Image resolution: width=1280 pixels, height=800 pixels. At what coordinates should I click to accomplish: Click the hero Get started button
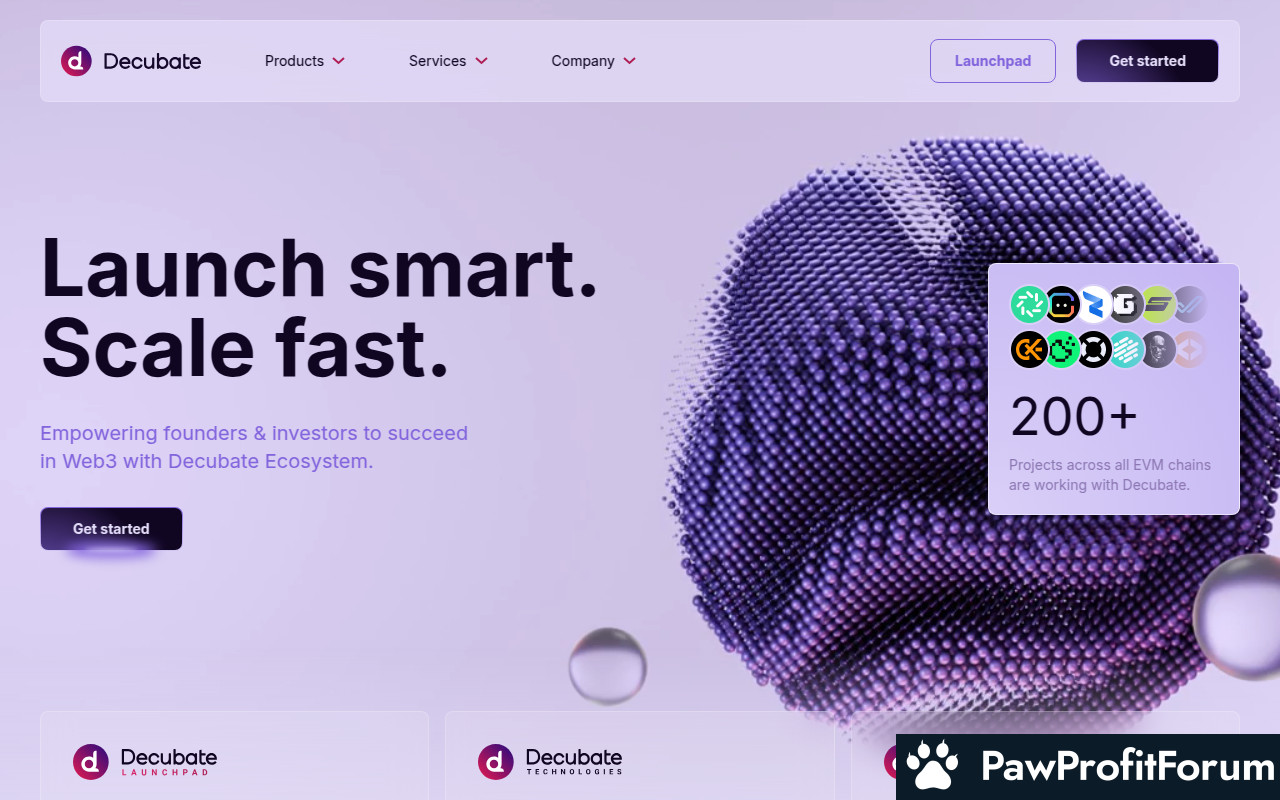pos(111,528)
